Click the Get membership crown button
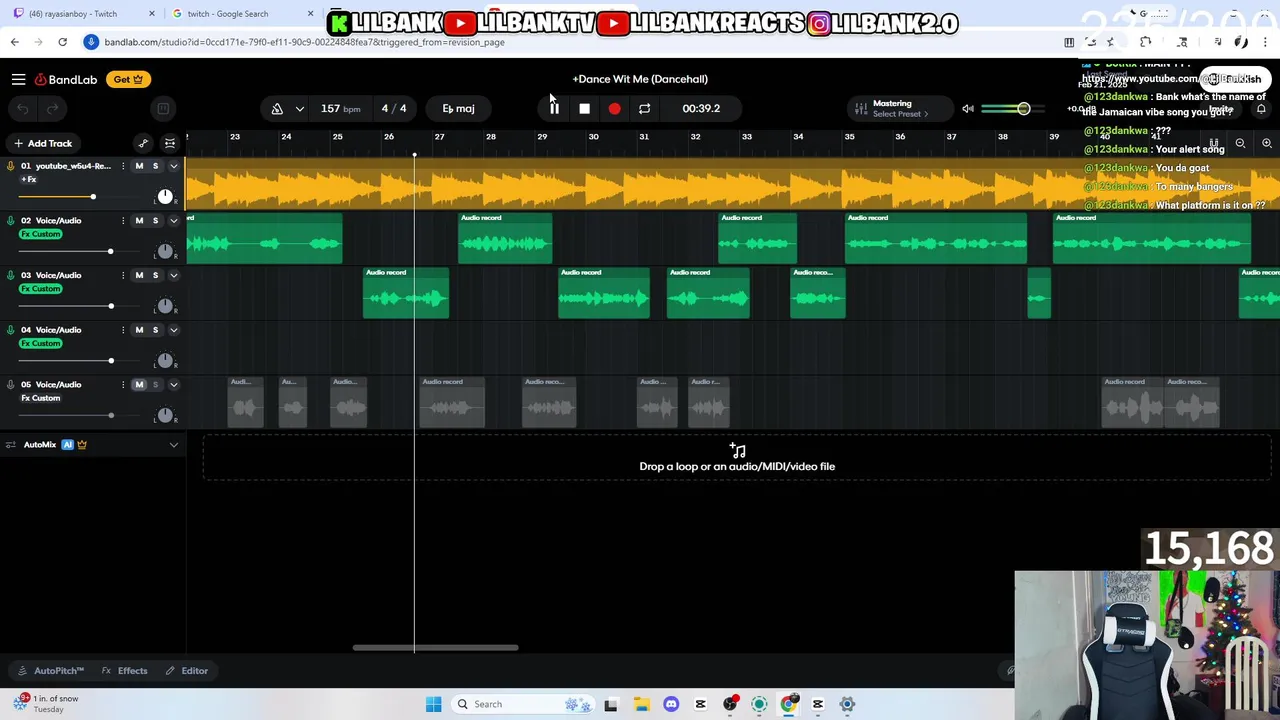The height and width of the screenshot is (720, 1280). tap(127, 79)
